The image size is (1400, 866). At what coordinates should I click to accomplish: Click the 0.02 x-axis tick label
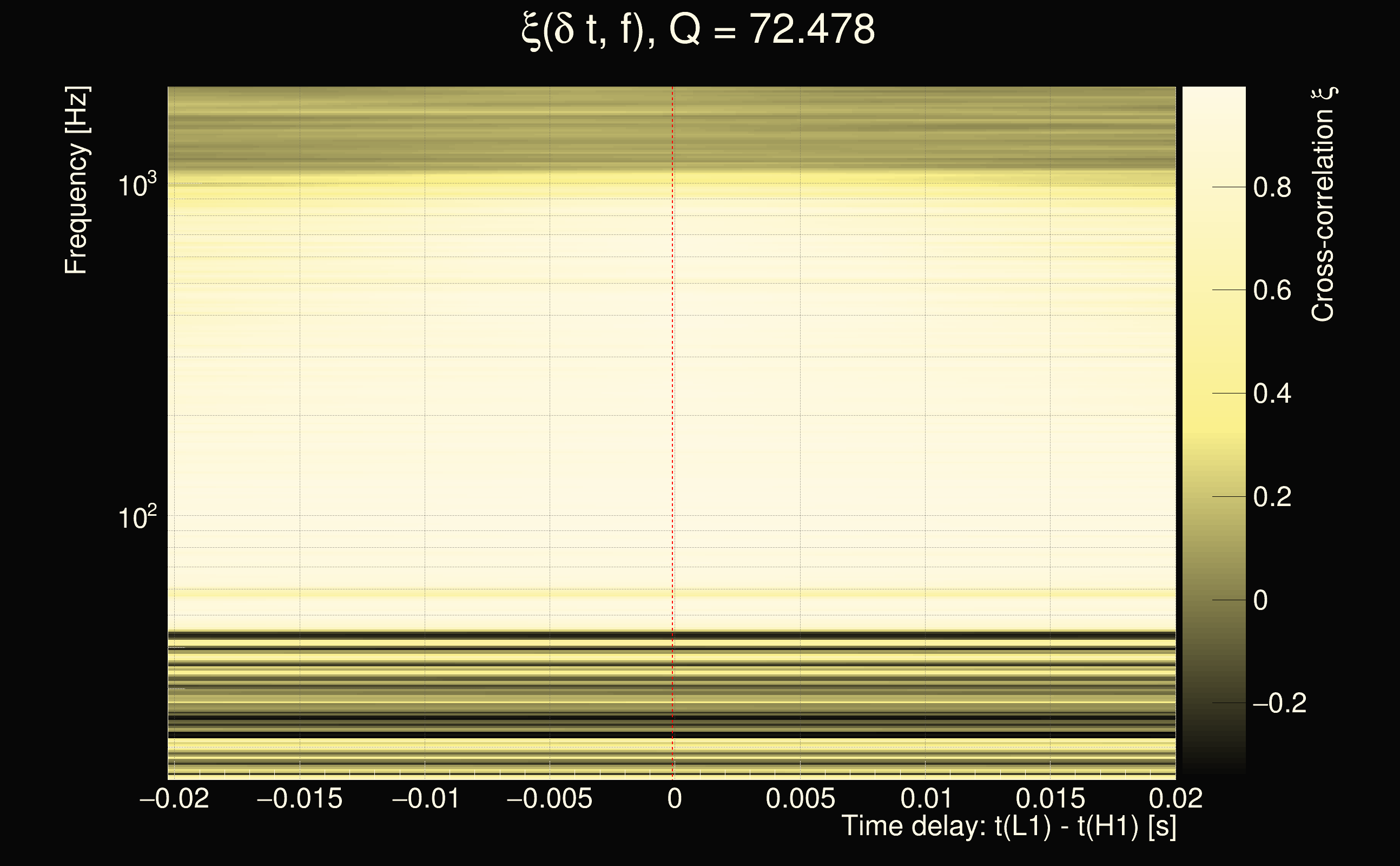pos(1176,798)
